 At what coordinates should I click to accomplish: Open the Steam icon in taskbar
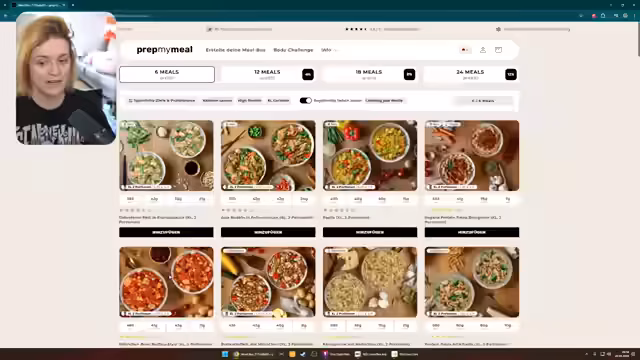coord(303,354)
